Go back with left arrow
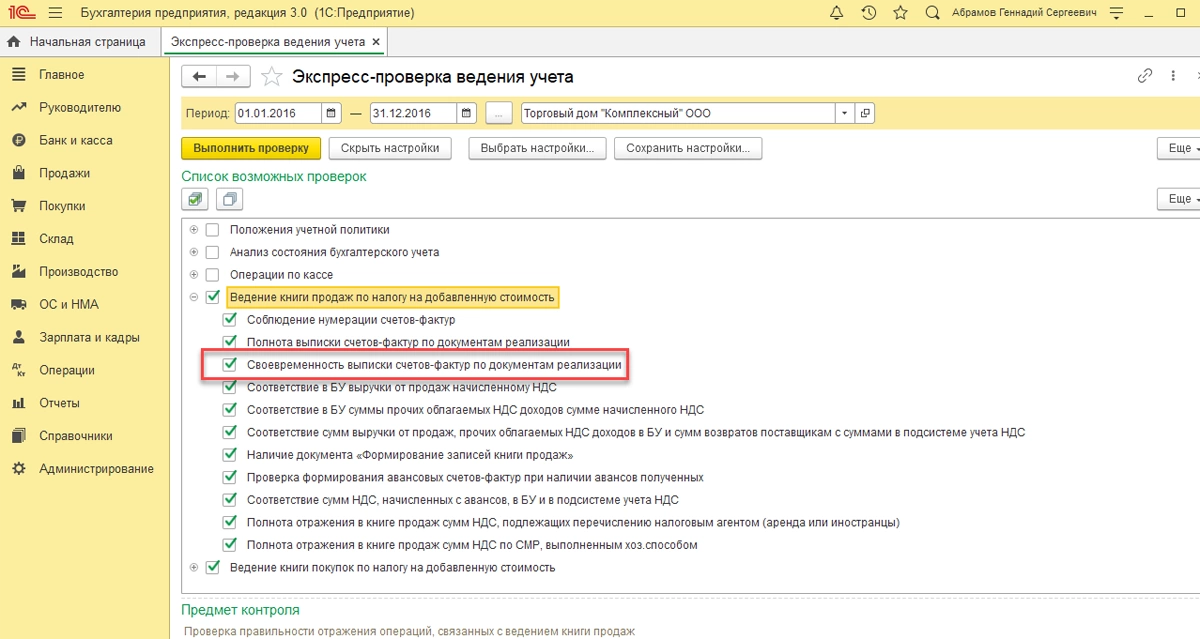 [x=199, y=77]
